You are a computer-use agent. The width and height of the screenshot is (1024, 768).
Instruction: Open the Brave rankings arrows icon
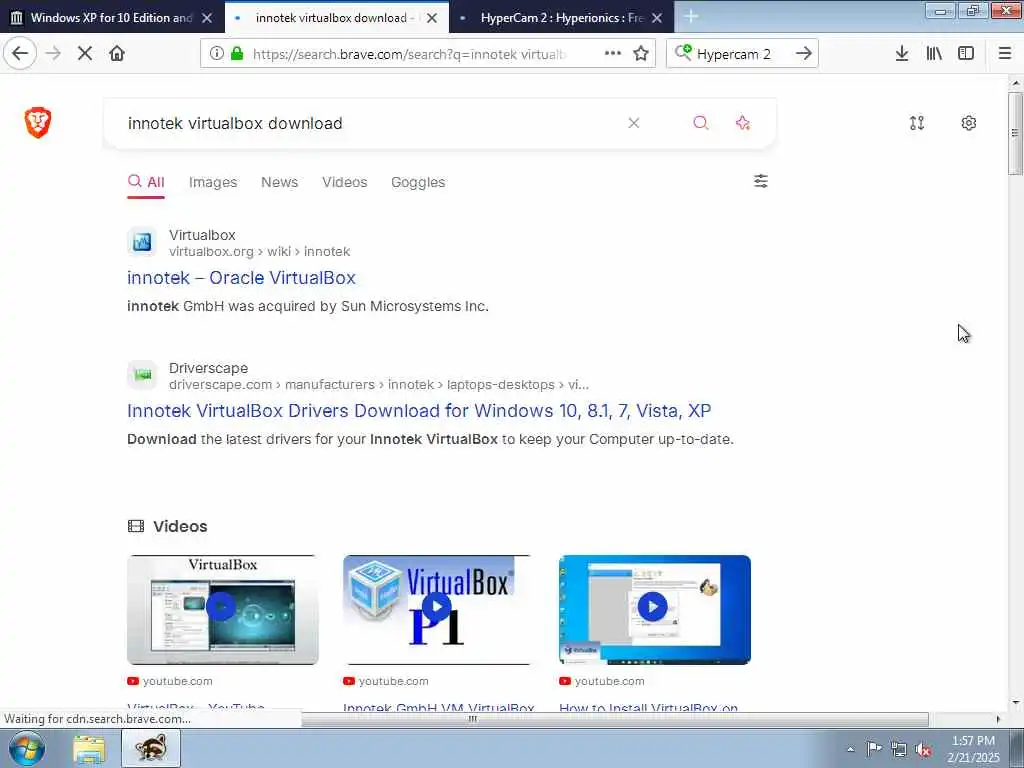click(x=917, y=123)
